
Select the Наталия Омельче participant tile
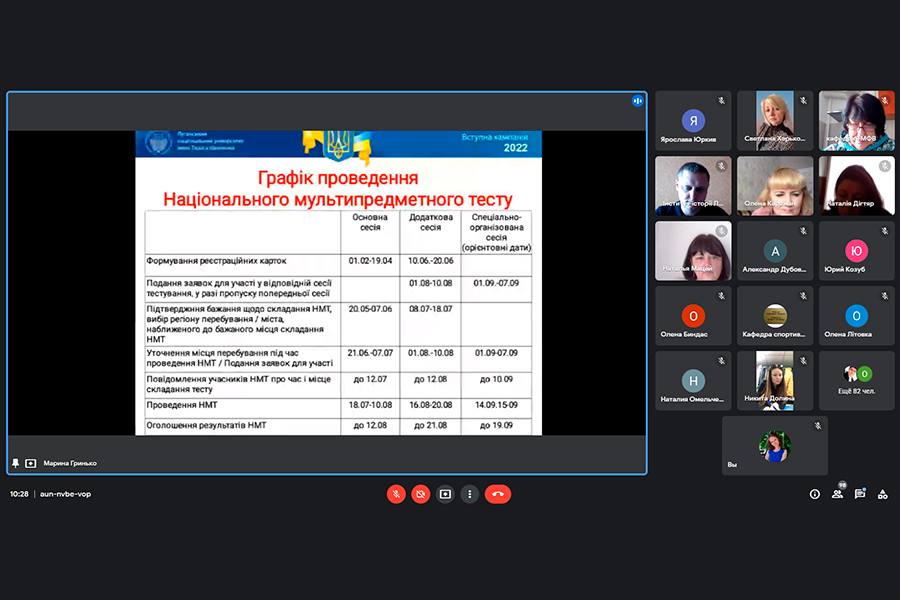693,381
